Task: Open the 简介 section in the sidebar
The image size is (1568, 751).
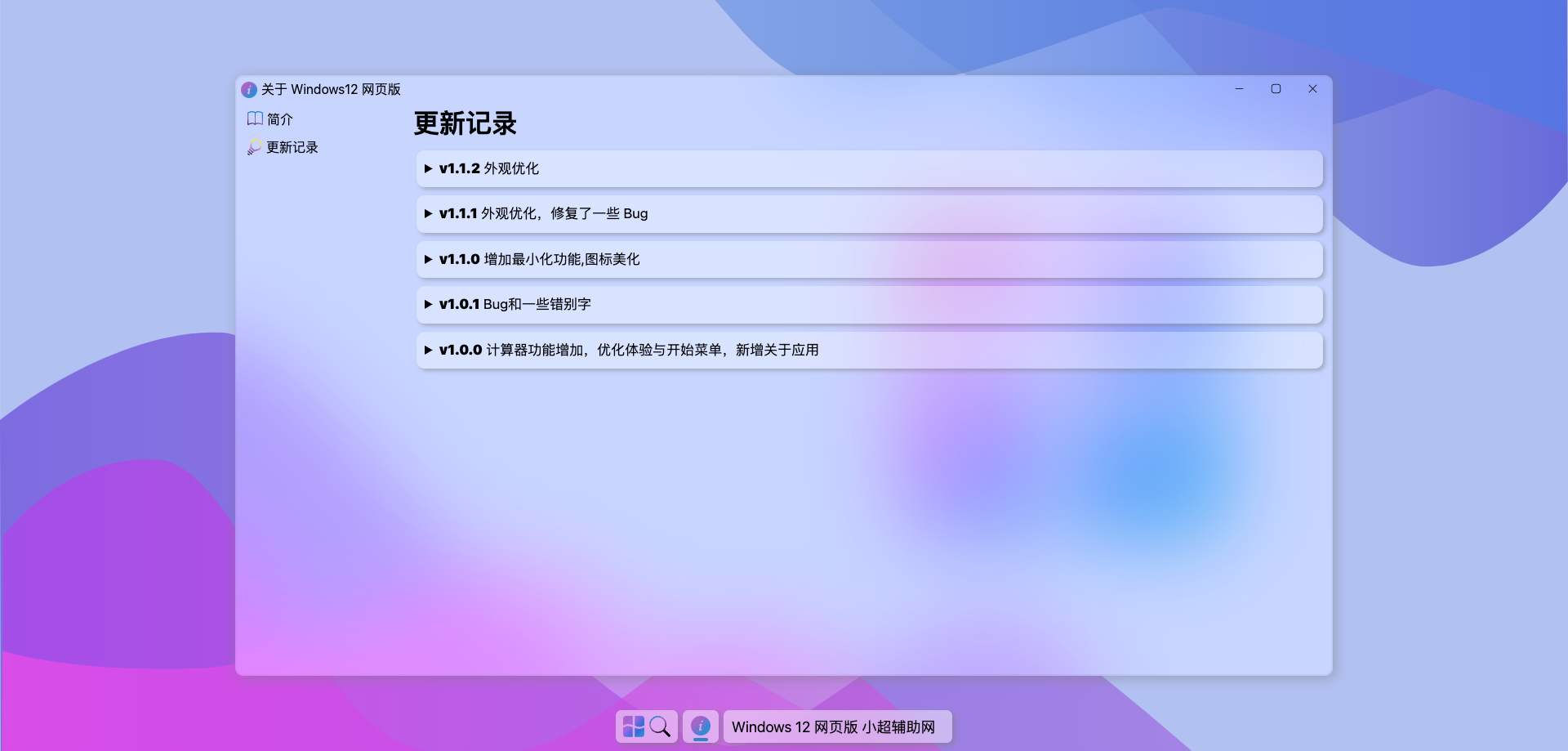Action: click(270, 119)
